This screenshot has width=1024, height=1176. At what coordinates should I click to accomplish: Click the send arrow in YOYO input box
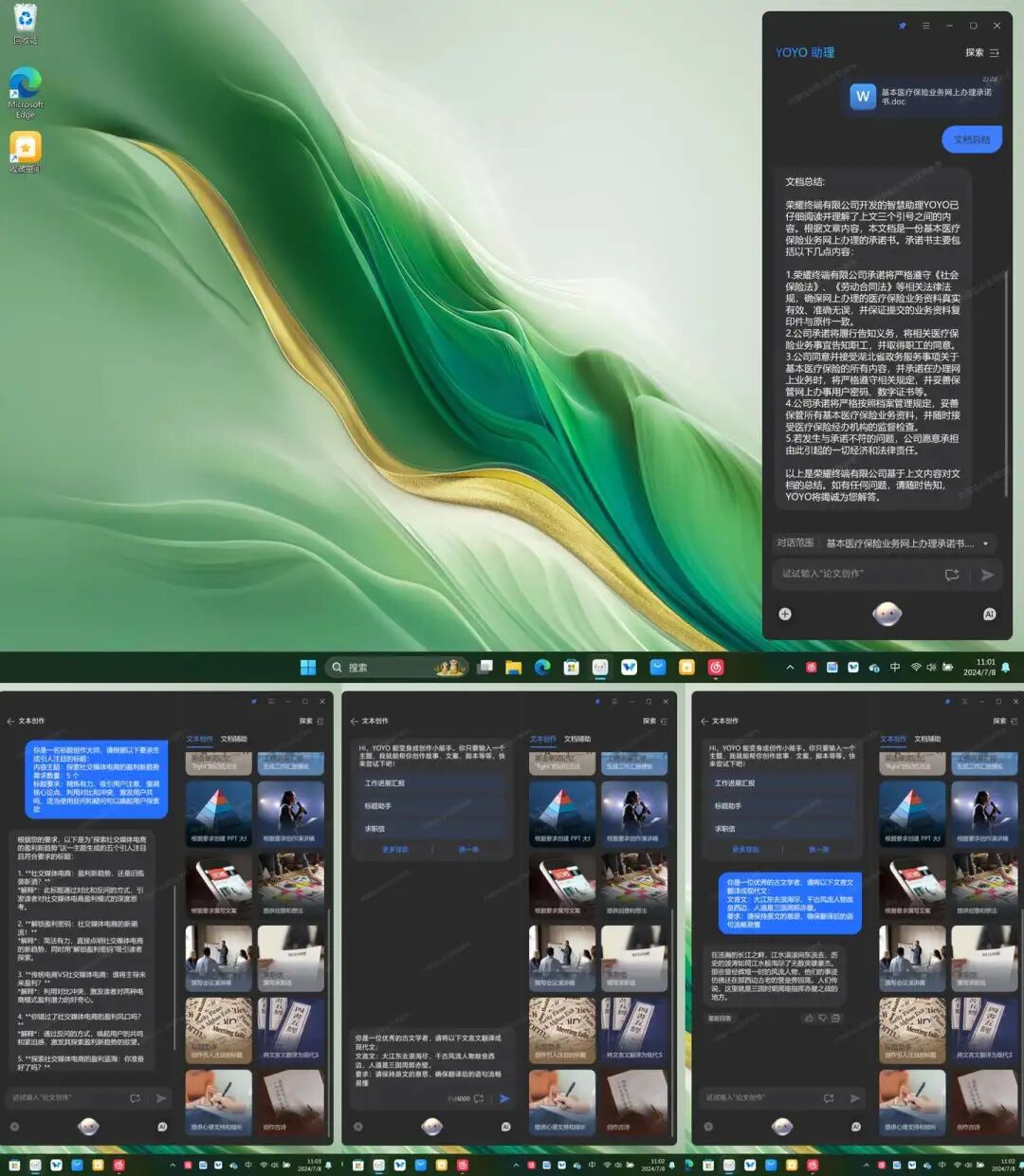pos(987,575)
